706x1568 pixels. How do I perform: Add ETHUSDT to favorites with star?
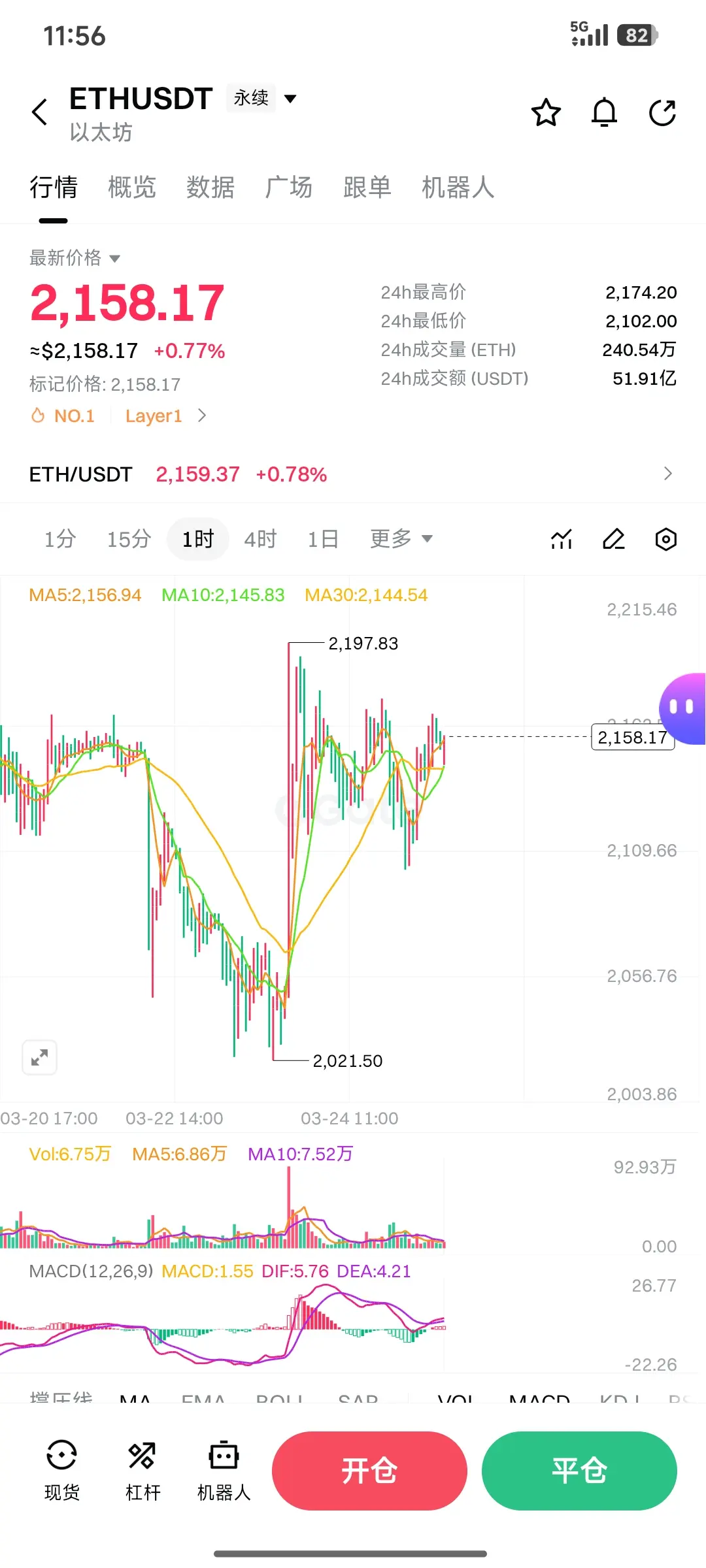[546, 112]
